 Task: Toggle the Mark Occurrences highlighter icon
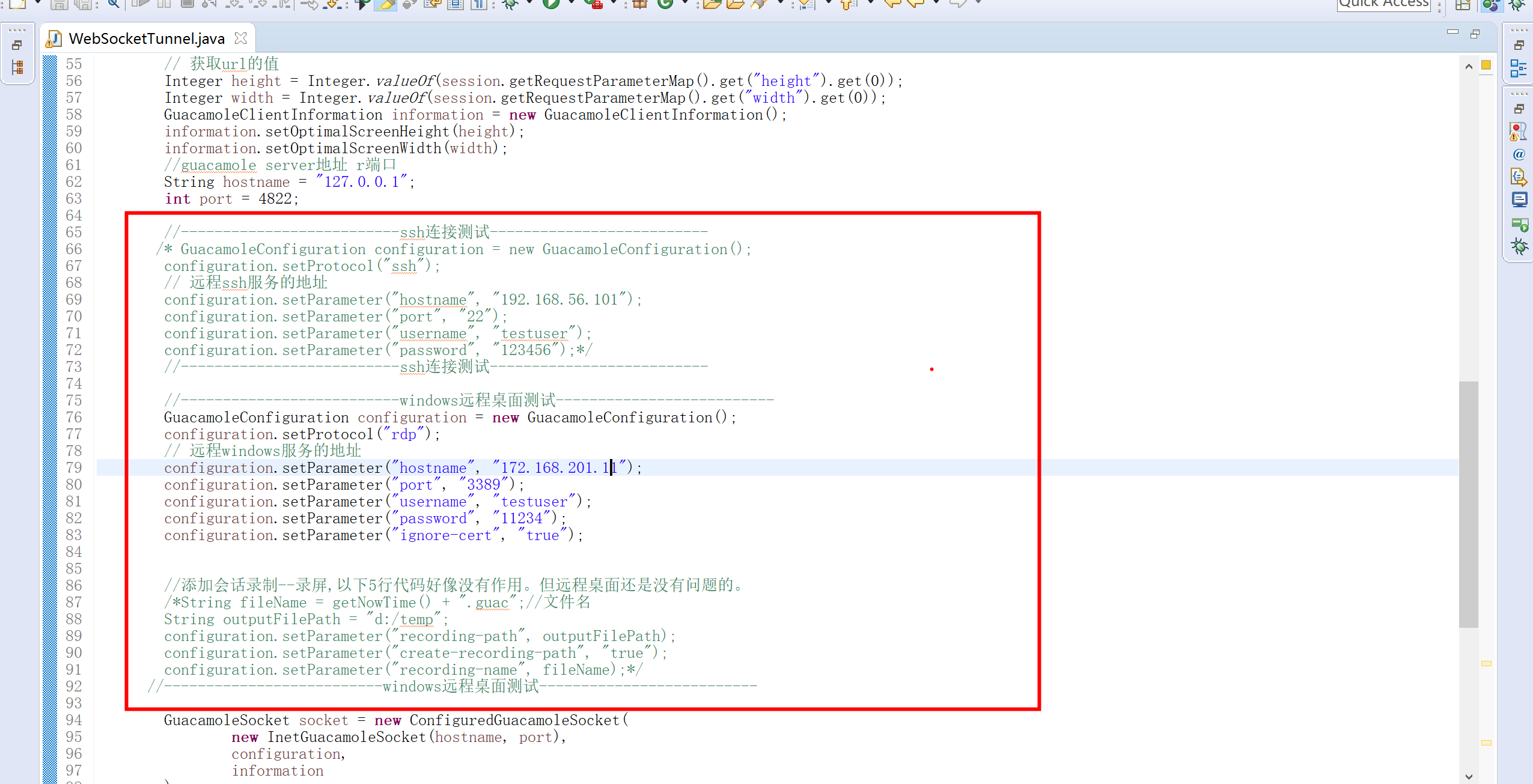click(386, 5)
